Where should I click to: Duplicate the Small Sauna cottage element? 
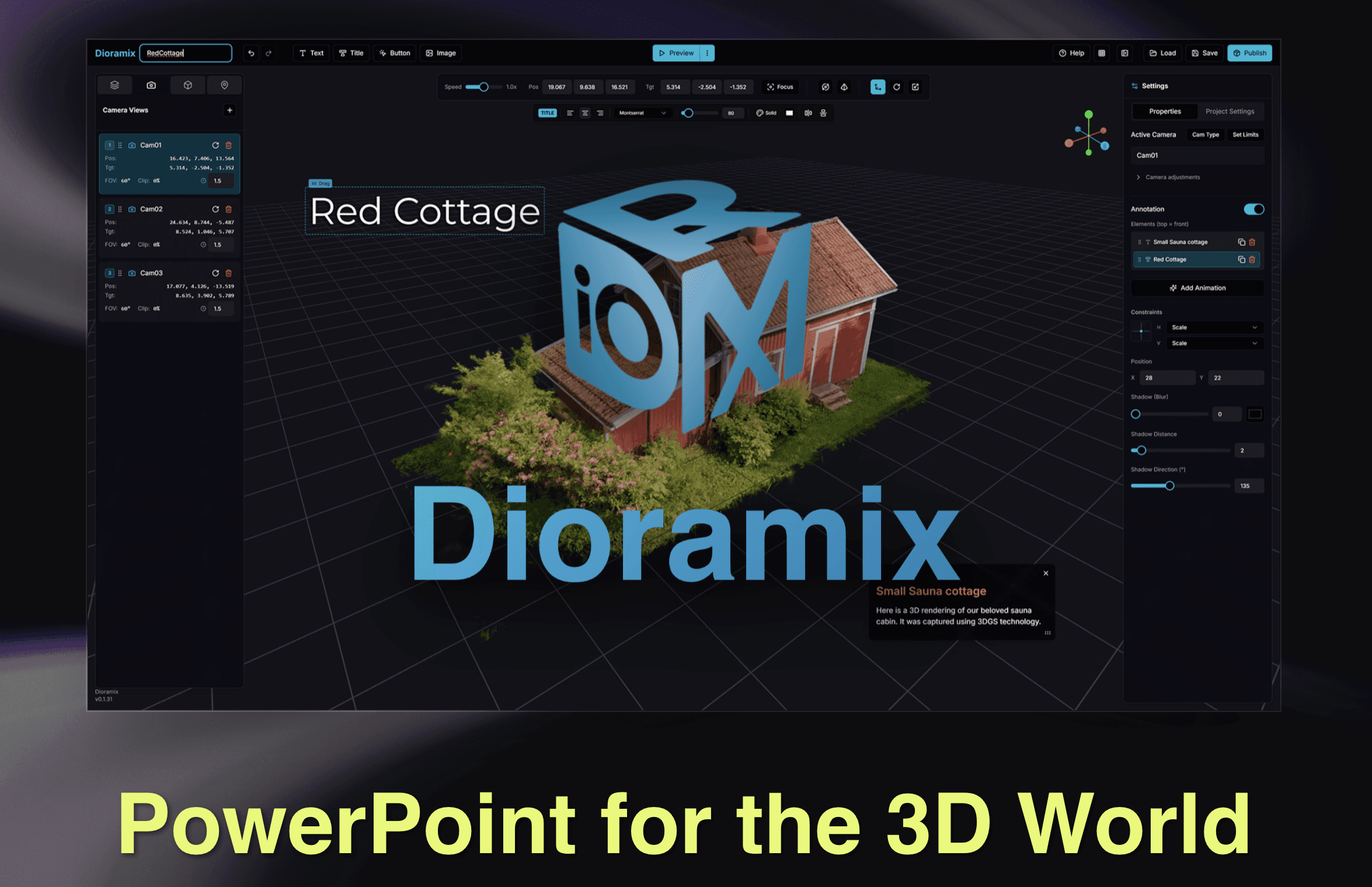pyautogui.click(x=1241, y=242)
